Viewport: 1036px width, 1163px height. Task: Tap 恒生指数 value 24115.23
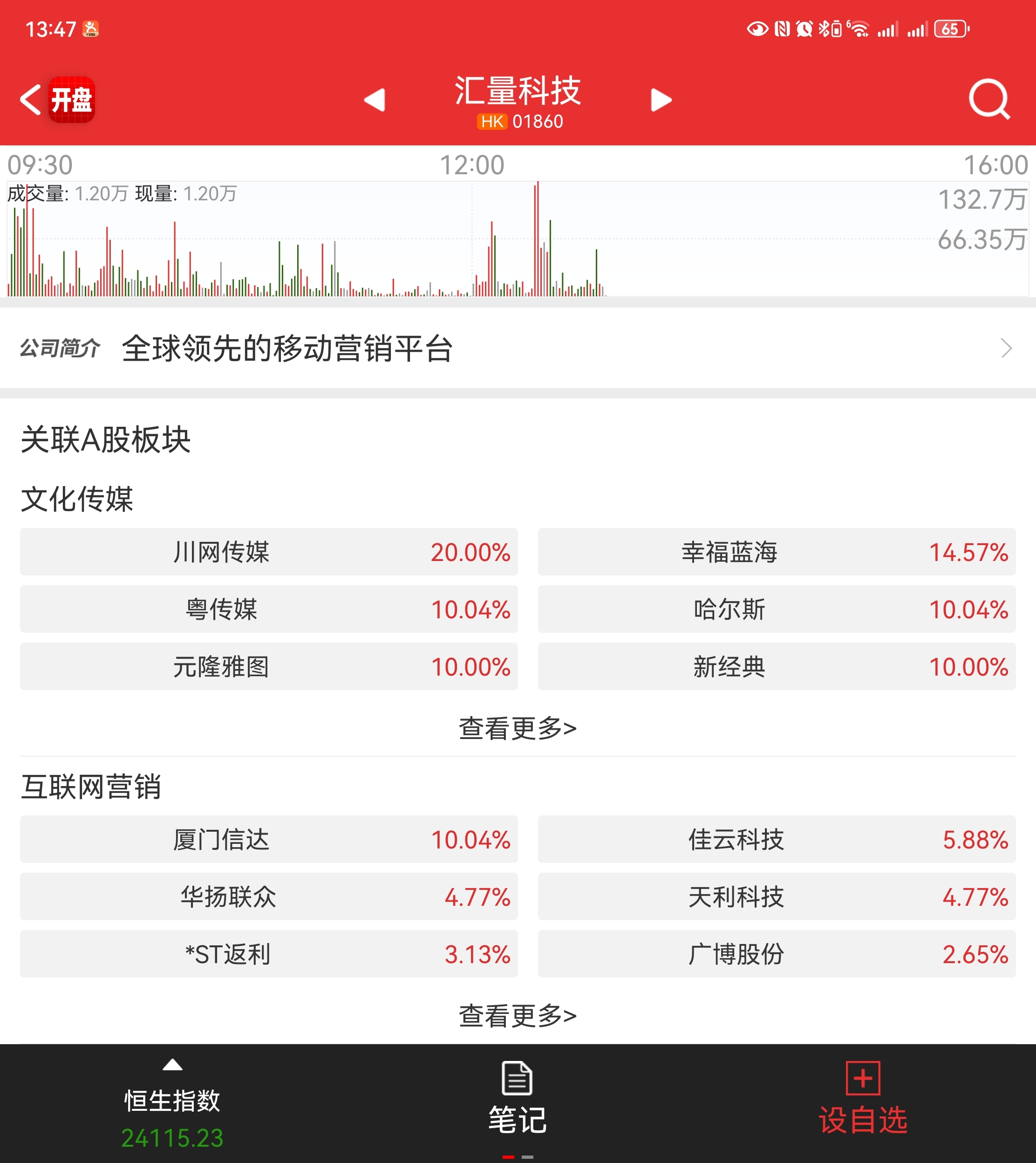click(x=172, y=1138)
